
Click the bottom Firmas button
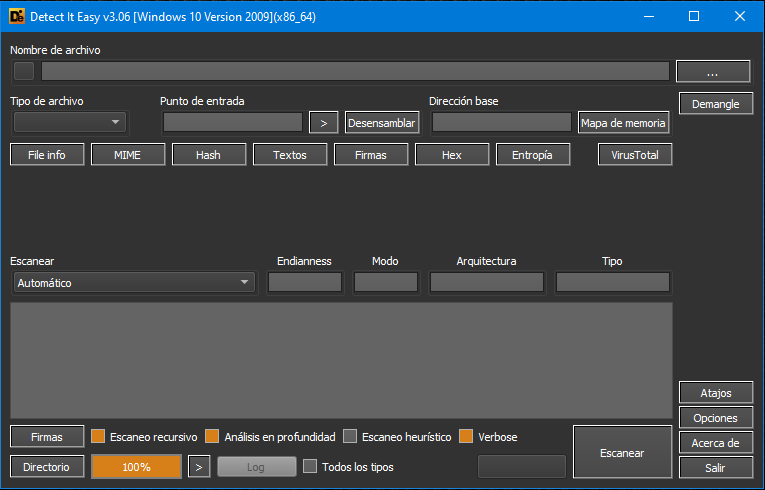(47, 437)
